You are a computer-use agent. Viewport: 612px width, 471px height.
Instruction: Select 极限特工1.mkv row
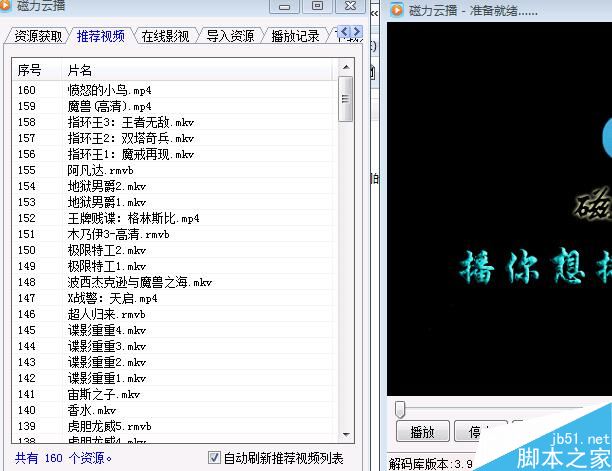click(x=174, y=266)
